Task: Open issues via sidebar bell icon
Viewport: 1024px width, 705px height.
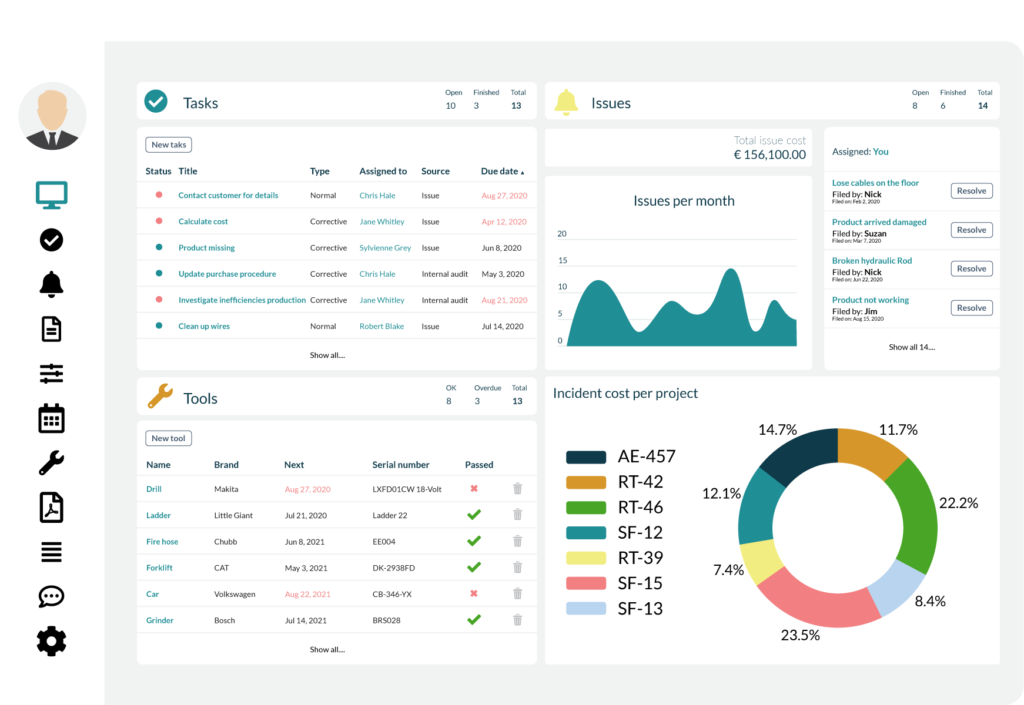Action: click(x=52, y=284)
